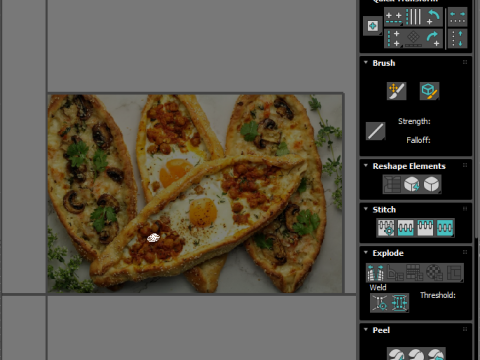
Task: Click the "Peel" title text
Action: coord(381,330)
